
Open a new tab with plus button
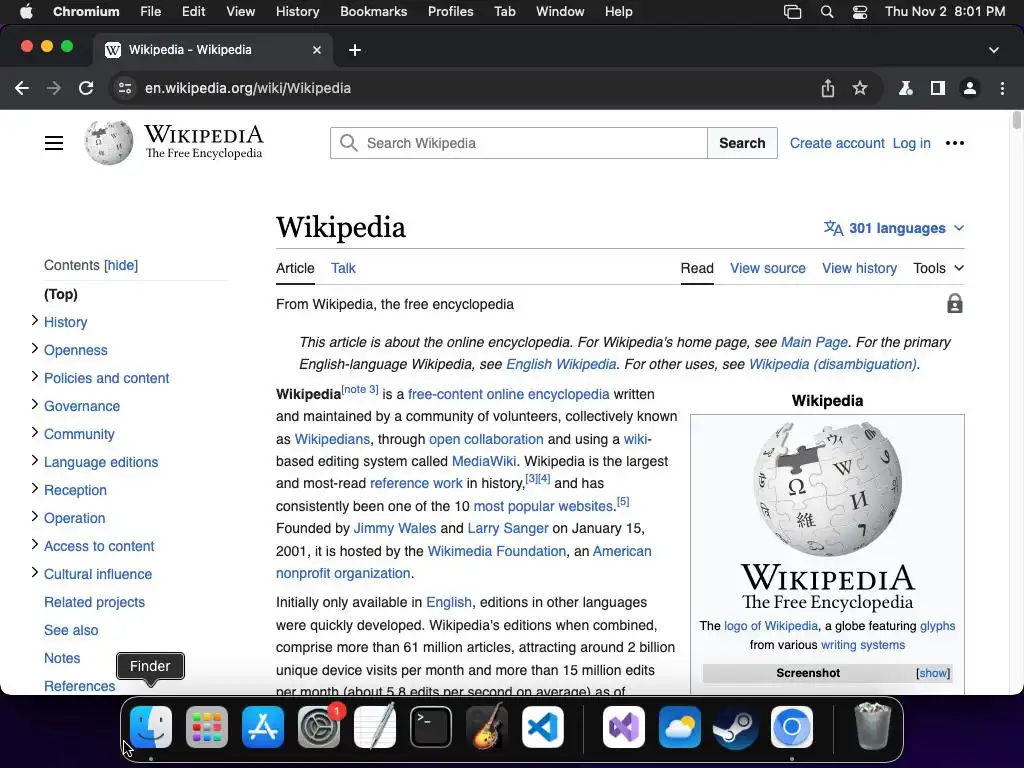click(x=355, y=50)
